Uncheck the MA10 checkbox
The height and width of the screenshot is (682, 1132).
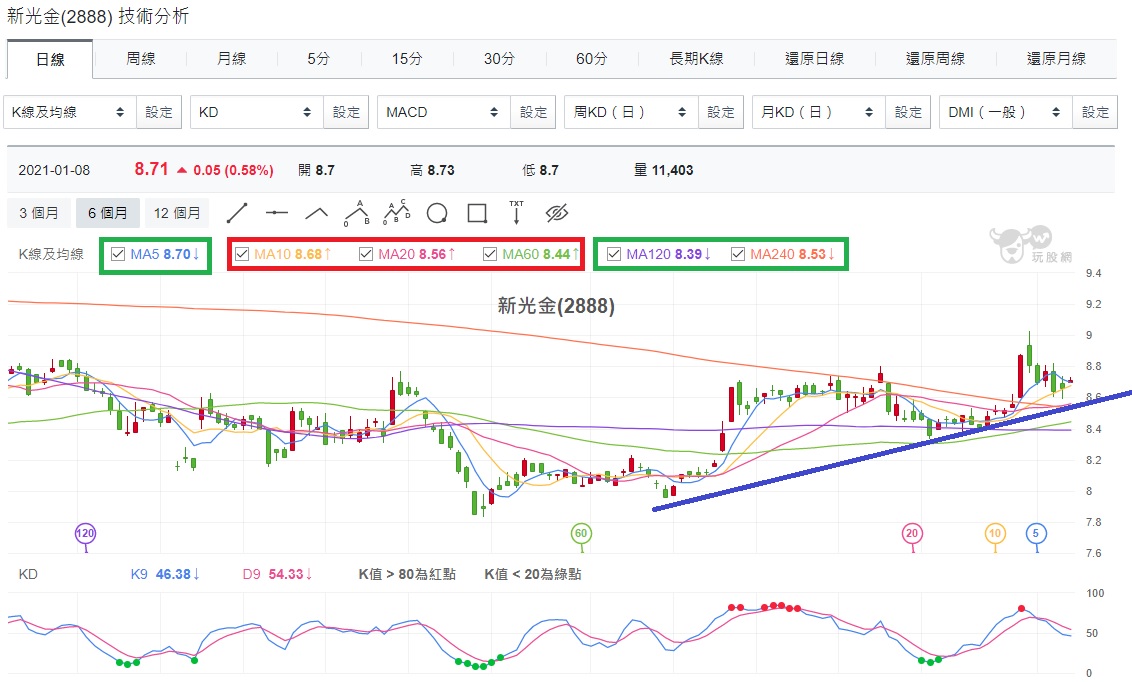pyautogui.click(x=242, y=254)
